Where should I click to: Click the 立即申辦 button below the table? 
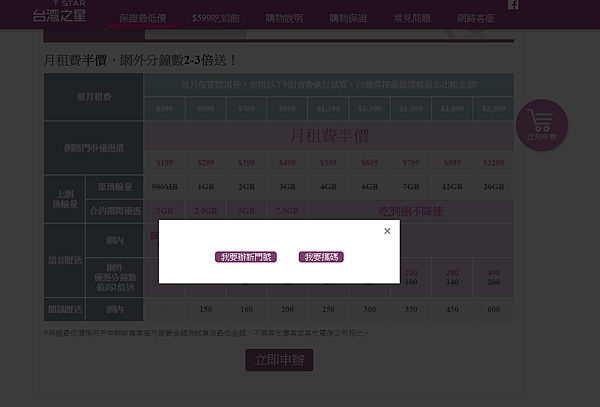pyautogui.click(x=279, y=360)
